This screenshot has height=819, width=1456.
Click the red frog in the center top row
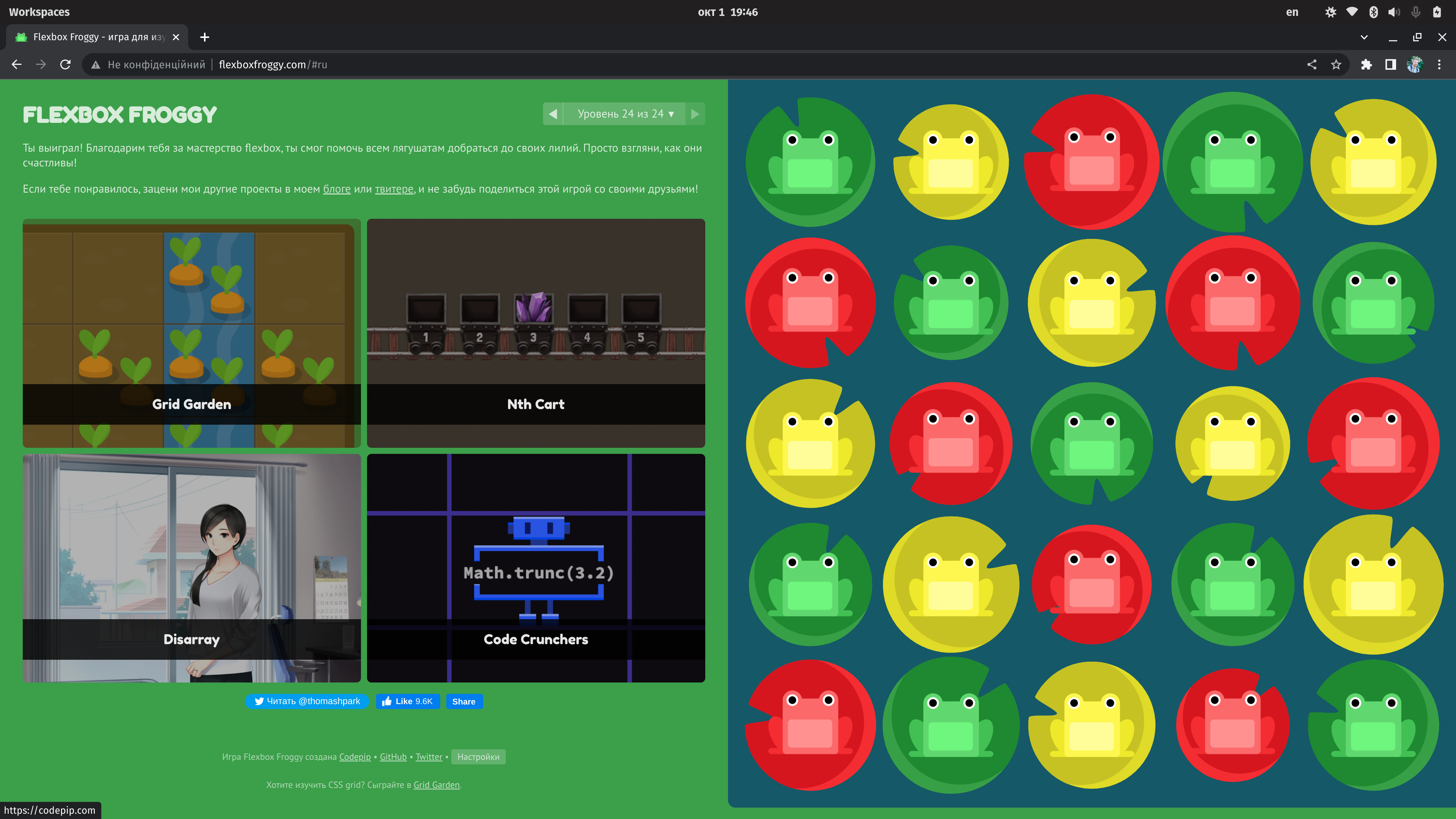[1092, 160]
